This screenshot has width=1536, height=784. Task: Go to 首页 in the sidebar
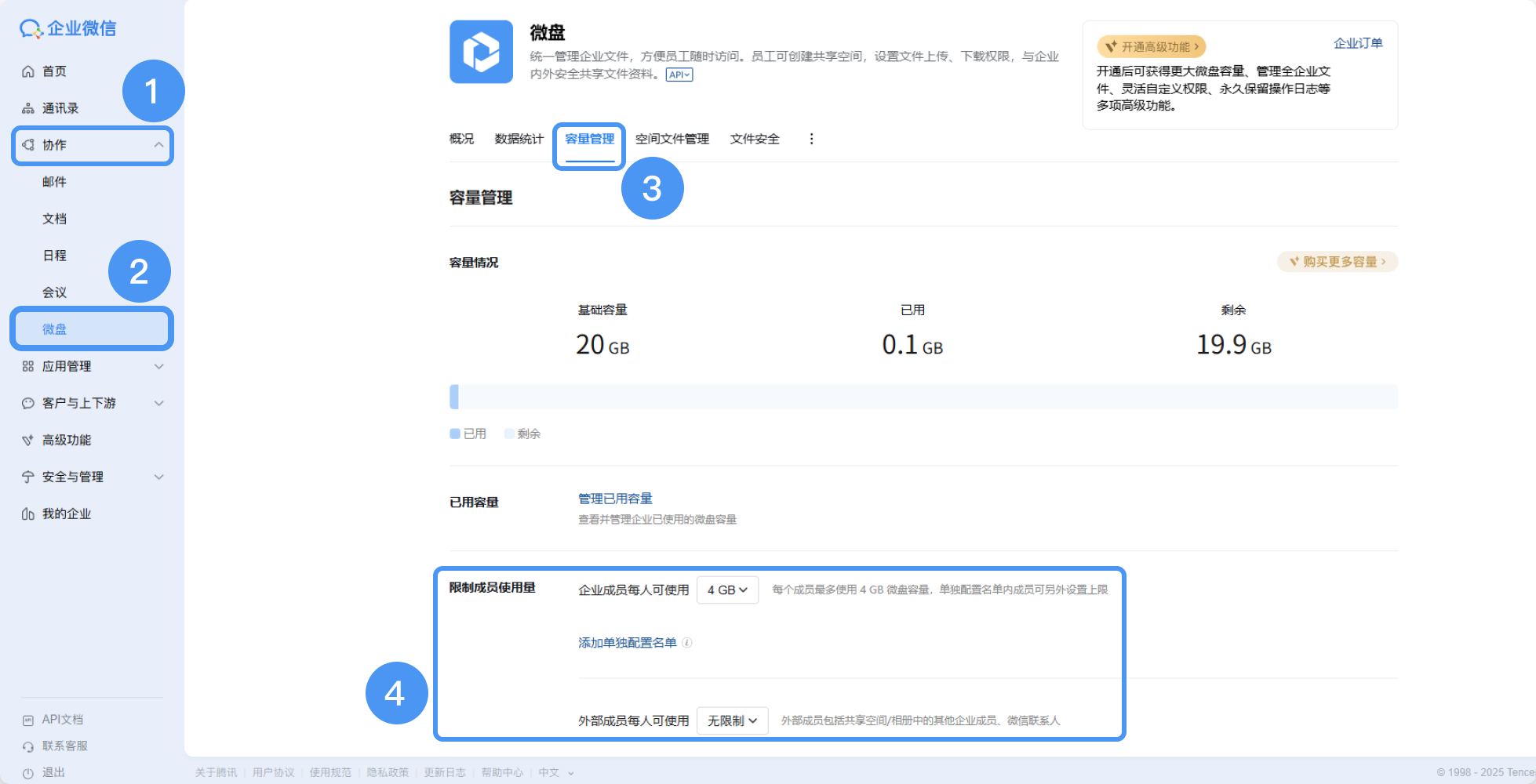pos(54,71)
